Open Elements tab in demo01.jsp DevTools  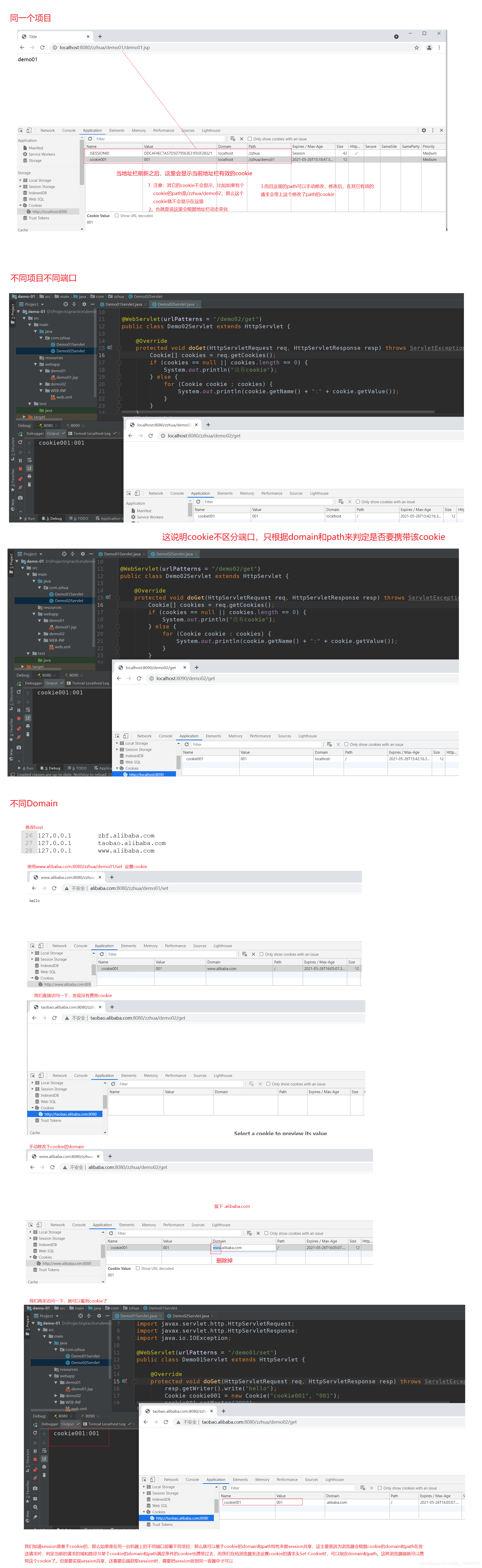(x=117, y=130)
